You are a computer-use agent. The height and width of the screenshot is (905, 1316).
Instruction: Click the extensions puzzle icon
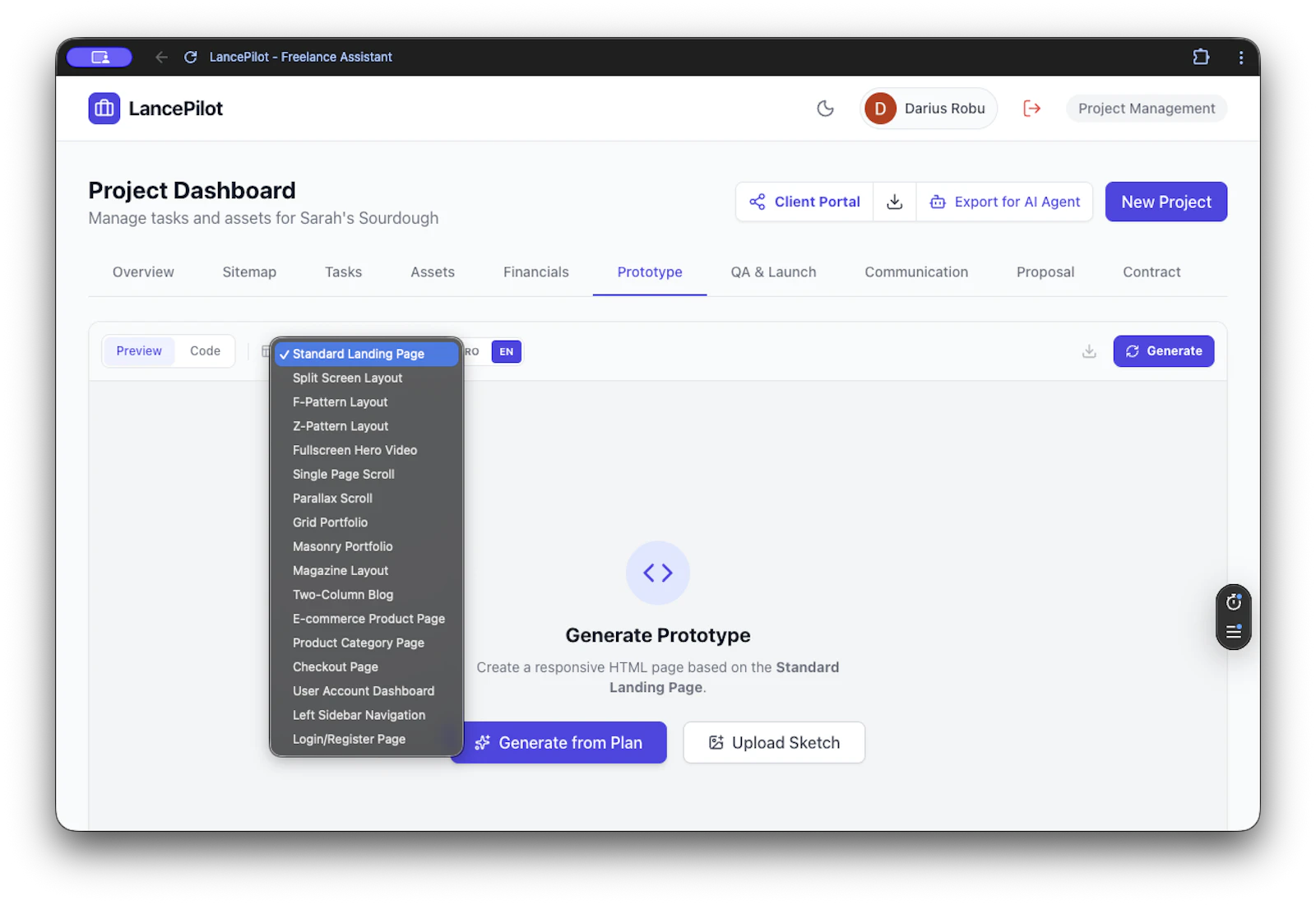1201,57
